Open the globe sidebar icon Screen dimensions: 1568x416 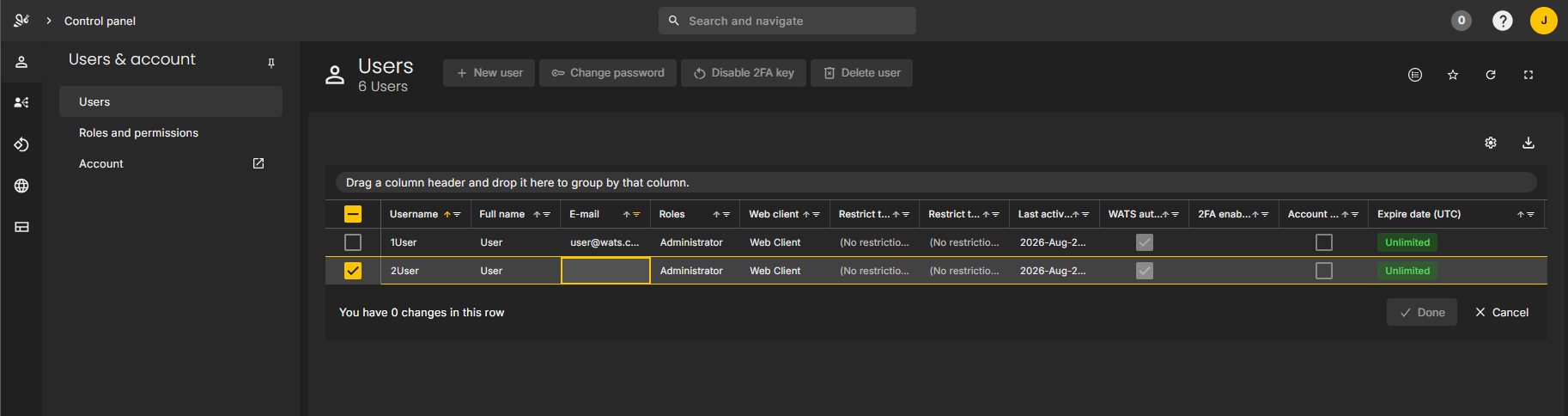21,186
